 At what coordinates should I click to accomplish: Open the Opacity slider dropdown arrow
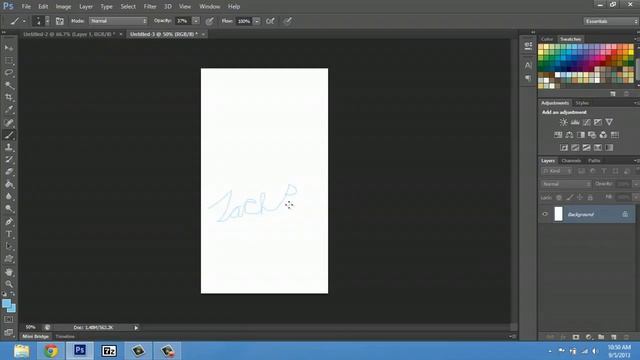tap(196, 21)
